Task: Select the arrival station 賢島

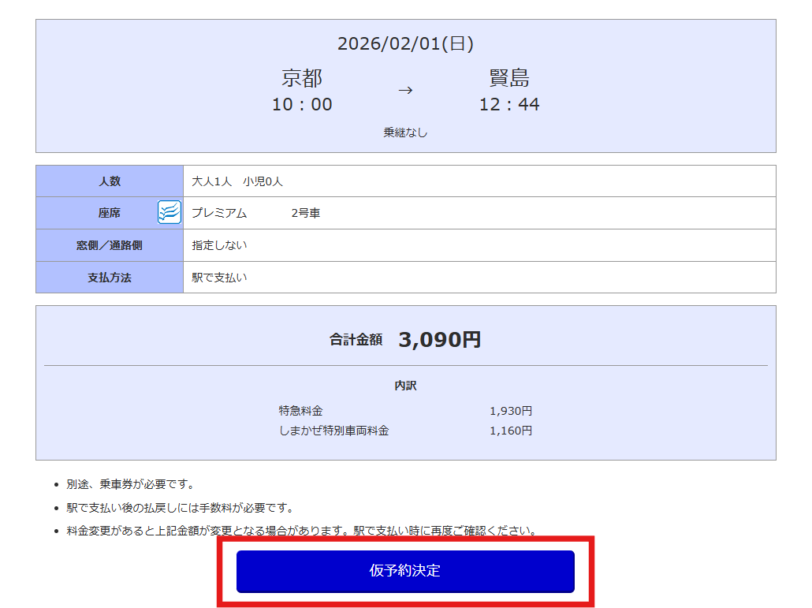Action: pos(509,78)
